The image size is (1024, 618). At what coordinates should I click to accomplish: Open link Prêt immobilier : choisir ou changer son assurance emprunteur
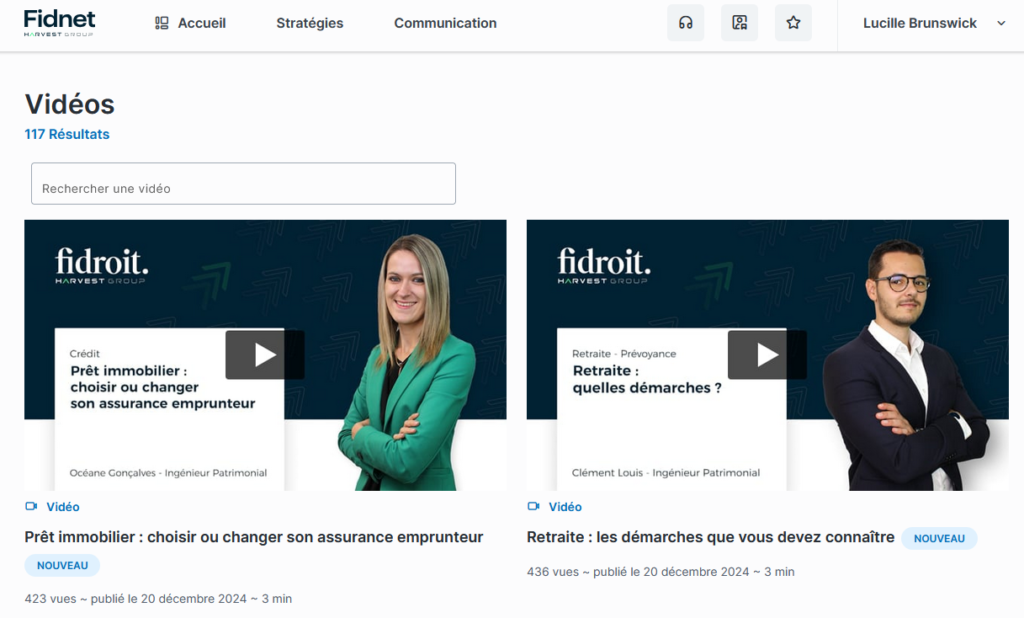pyautogui.click(x=253, y=537)
